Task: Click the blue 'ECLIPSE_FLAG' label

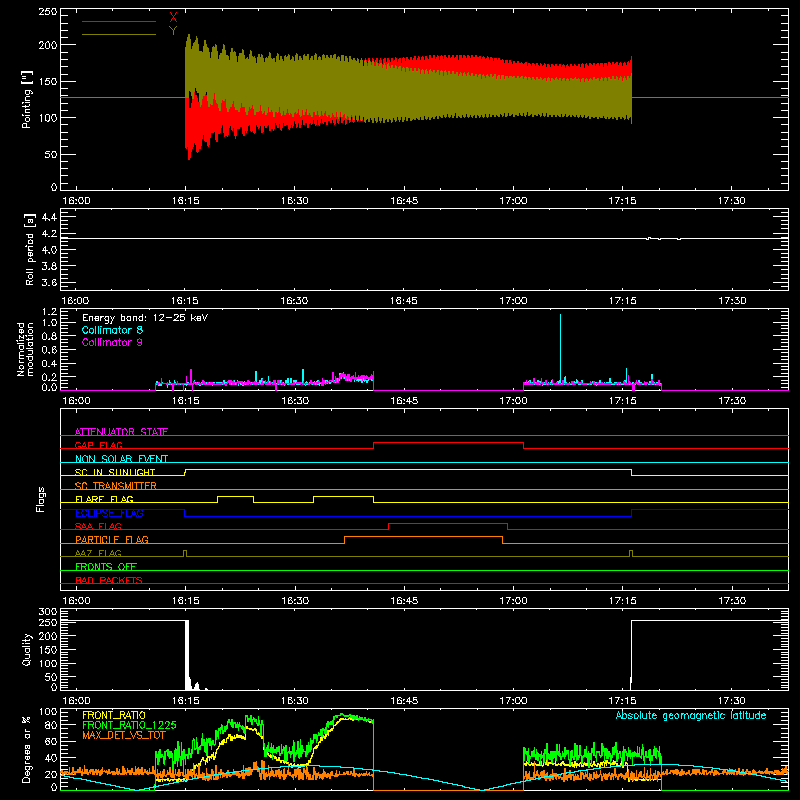Action: pyautogui.click(x=109, y=513)
